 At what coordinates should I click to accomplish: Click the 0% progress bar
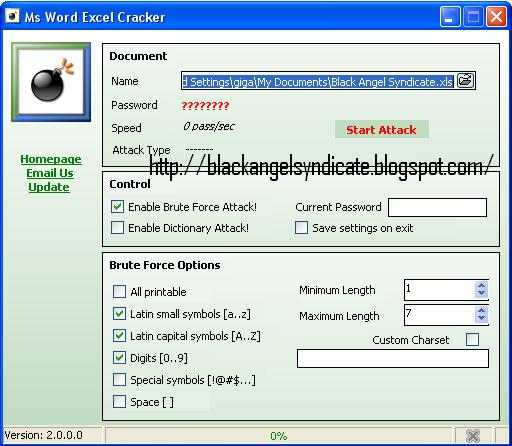pyautogui.click(x=279, y=436)
